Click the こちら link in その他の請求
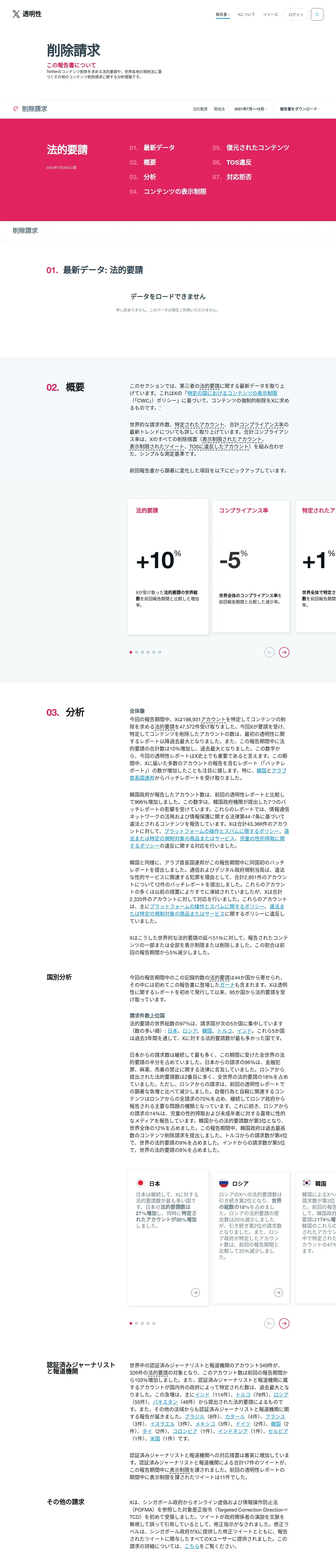This screenshot has width=336, height=1568. coord(192,1546)
